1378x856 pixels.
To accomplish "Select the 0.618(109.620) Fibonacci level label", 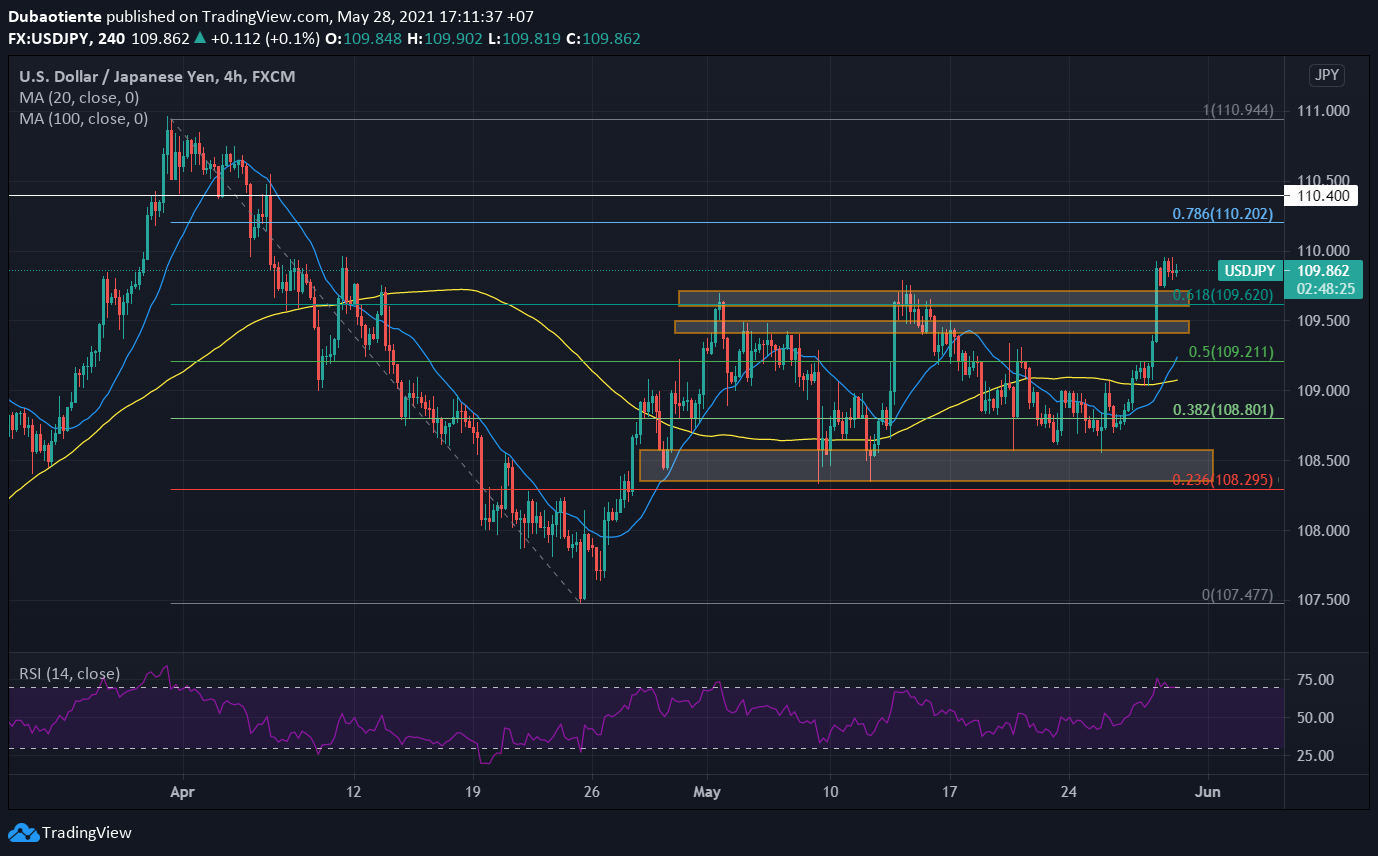I will 1222,296.
